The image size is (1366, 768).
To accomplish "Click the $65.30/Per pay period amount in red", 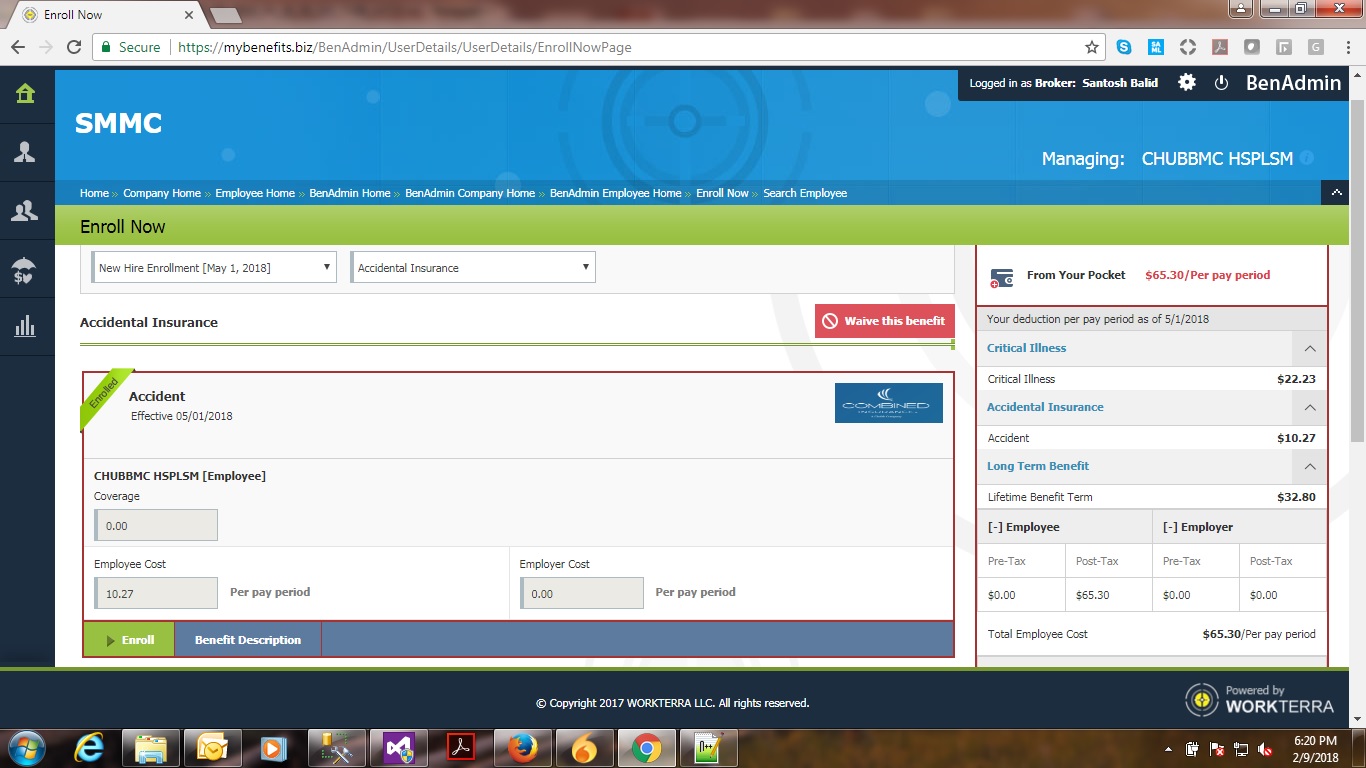I will pyautogui.click(x=1208, y=275).
